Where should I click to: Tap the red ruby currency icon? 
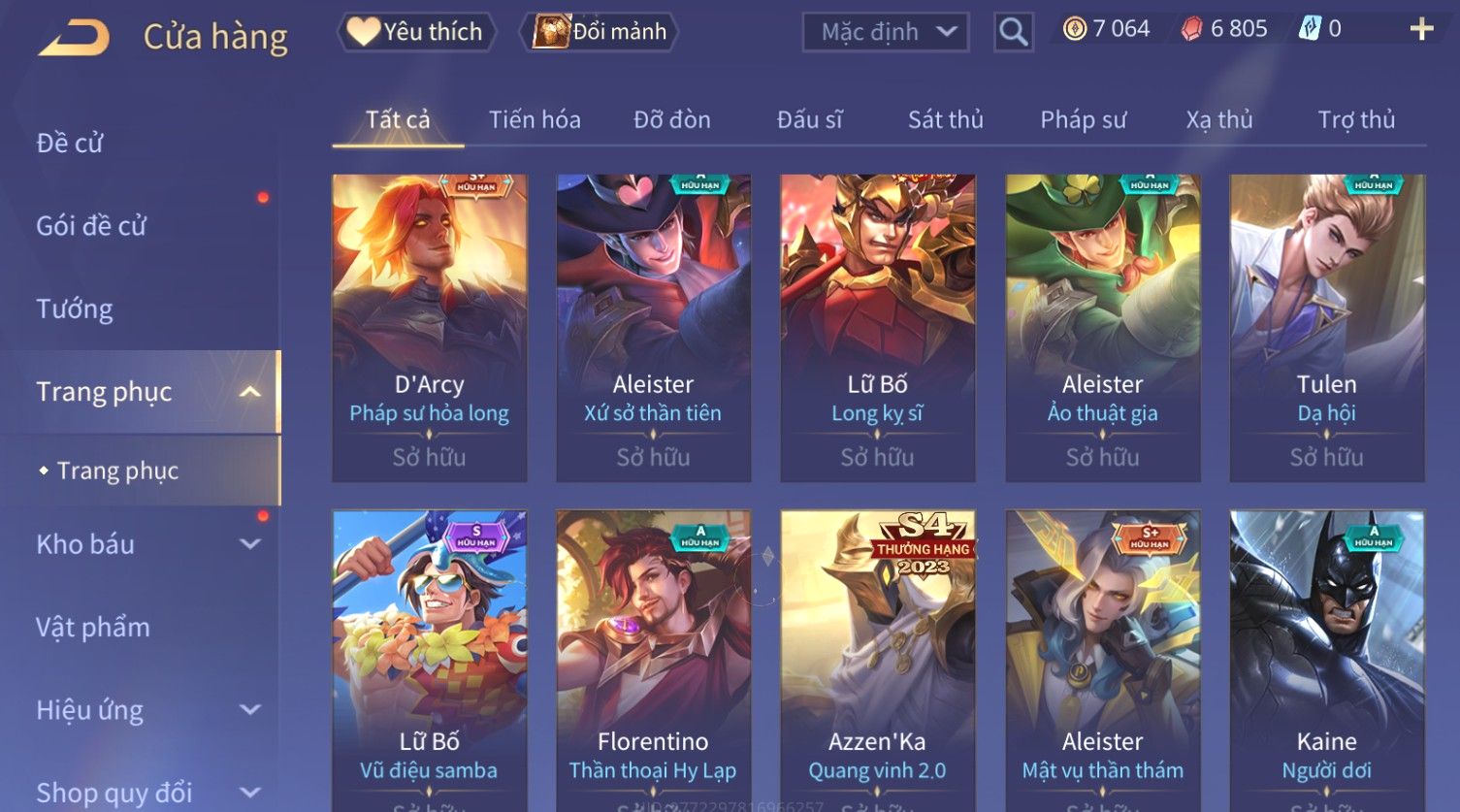pos(1191,29)
